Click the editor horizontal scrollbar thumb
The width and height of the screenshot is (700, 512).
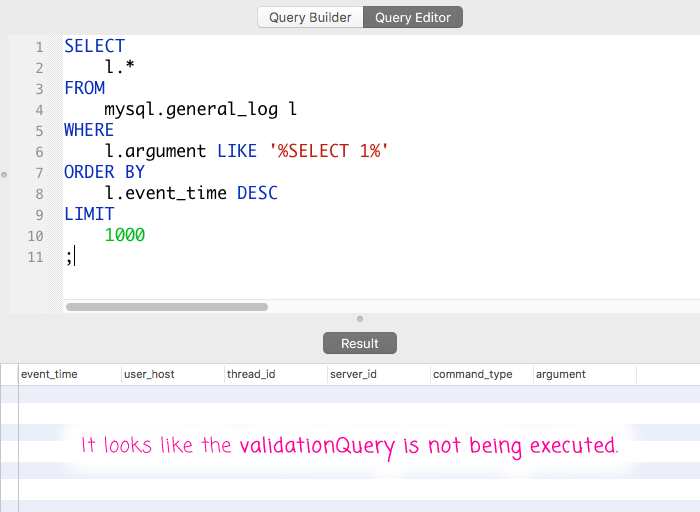point(167,307)
